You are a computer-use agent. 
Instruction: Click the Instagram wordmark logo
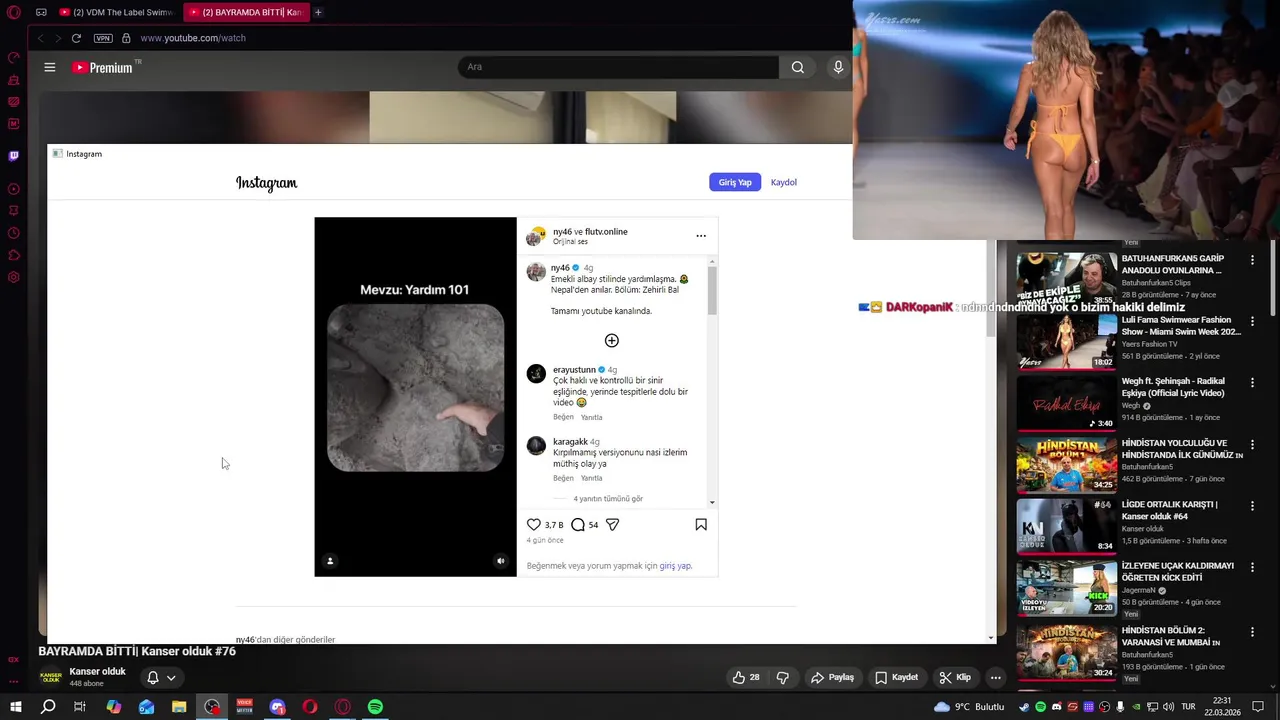(266, 183)
